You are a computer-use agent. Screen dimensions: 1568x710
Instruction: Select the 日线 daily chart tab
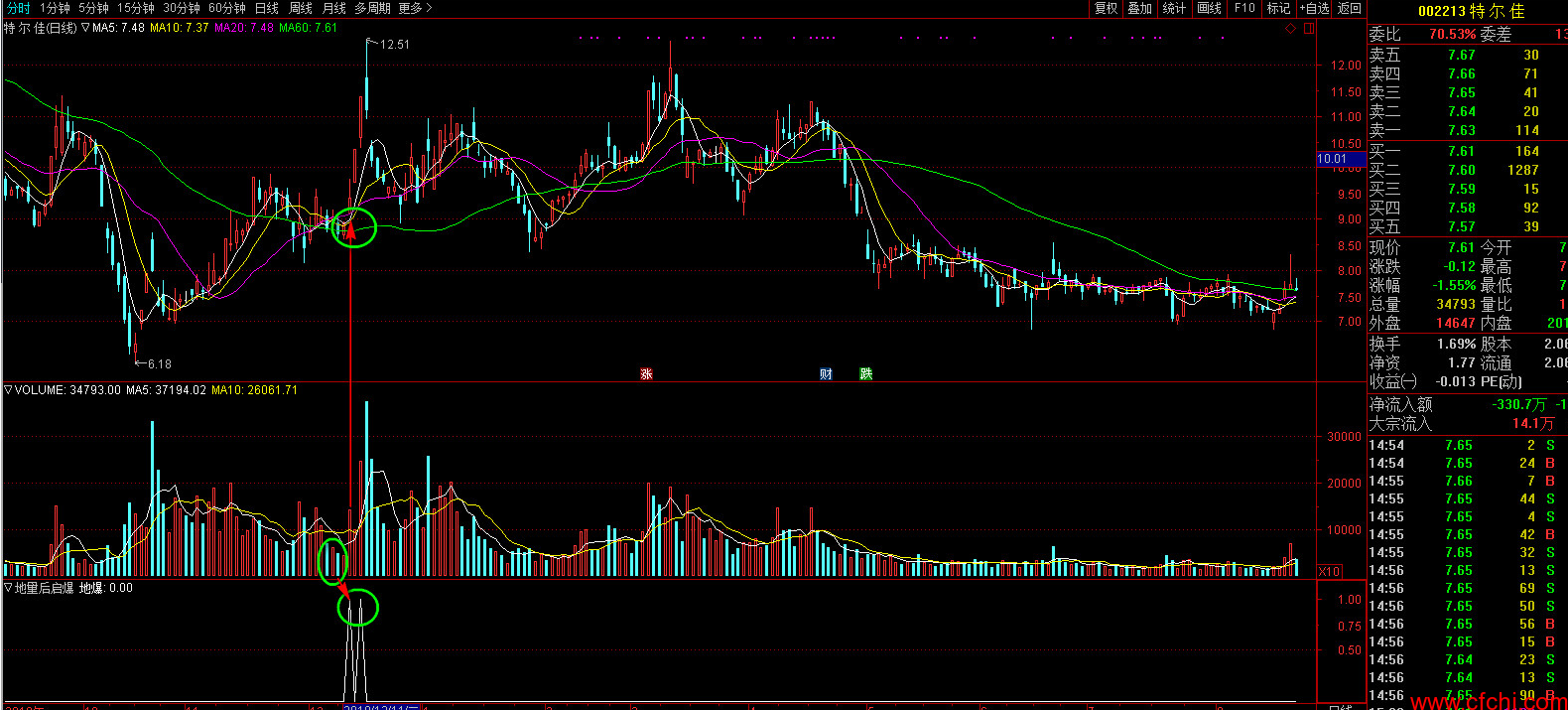(267, 8)
